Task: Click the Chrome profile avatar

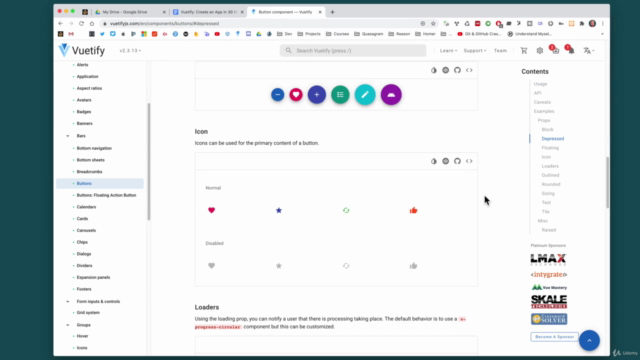Action: [x=592, y=24]
